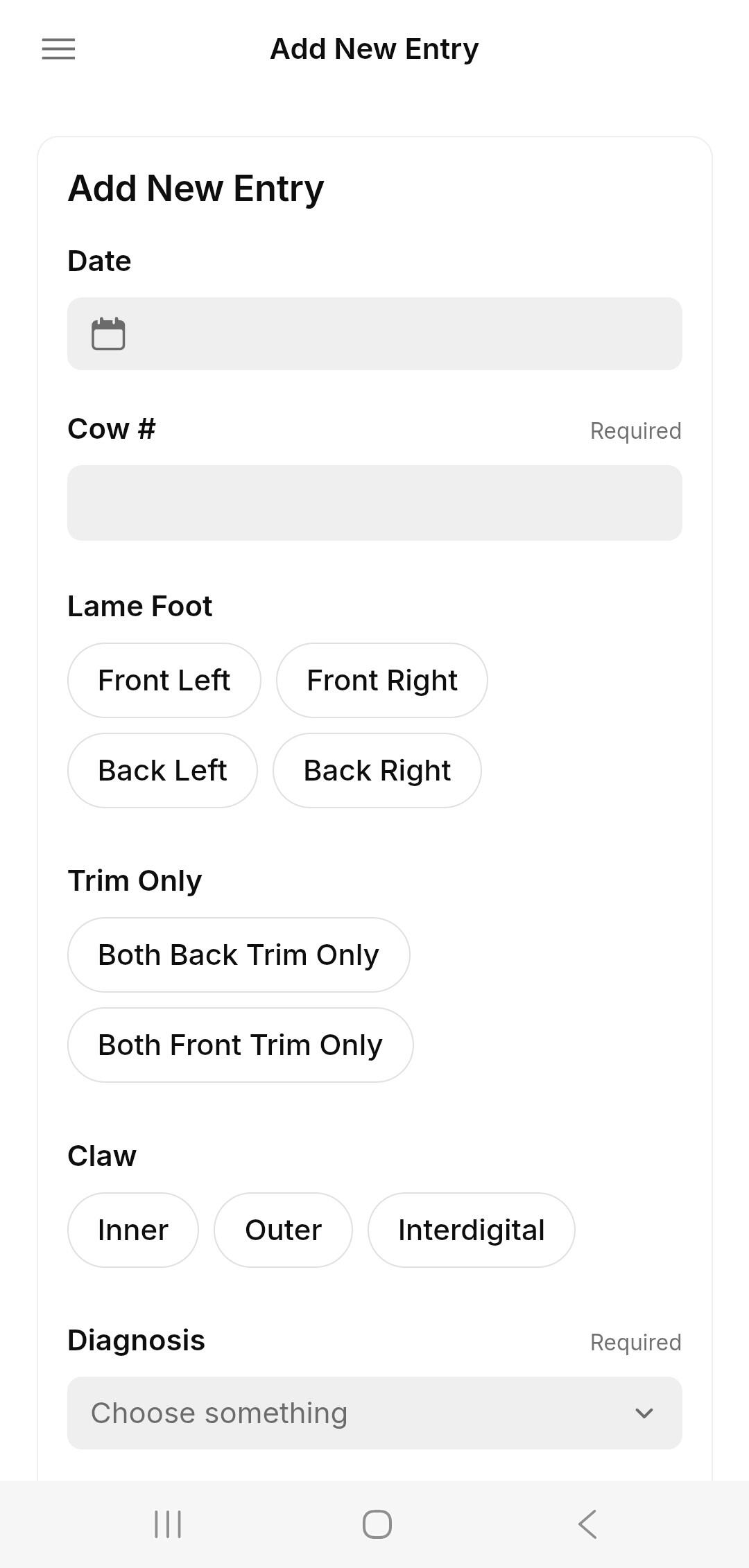Viewport: 749px width, 1568px height.
Task: Select the Front Right lame foot
Action: (381, 681)
